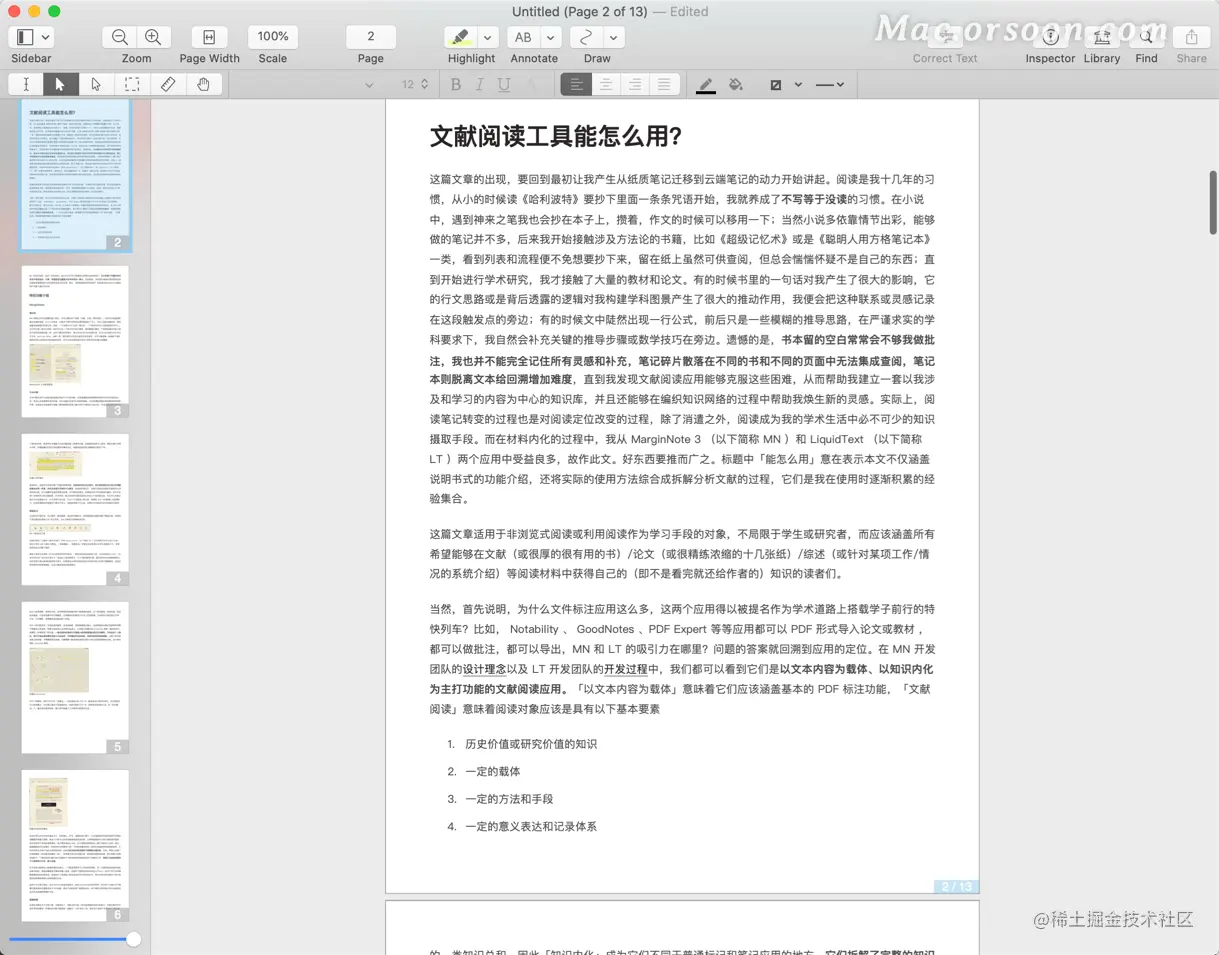Center align text
Image resolution: width=1219 pixels, height=955 pixels.
pyautogui.click(x=606, y=85)
